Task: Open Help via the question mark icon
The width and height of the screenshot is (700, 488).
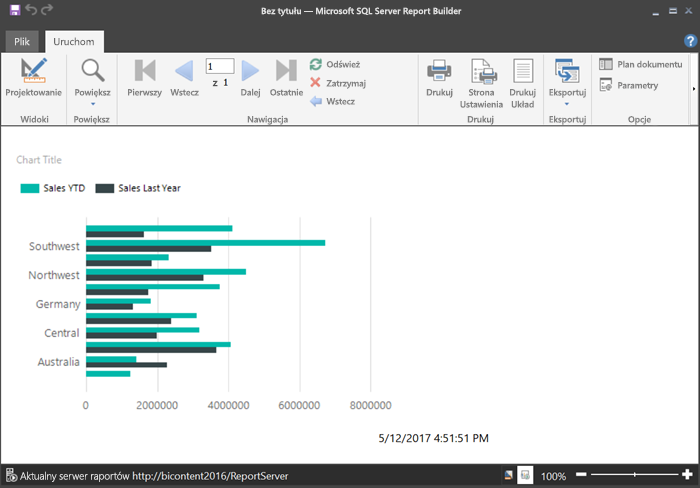Action: point(690,41)
